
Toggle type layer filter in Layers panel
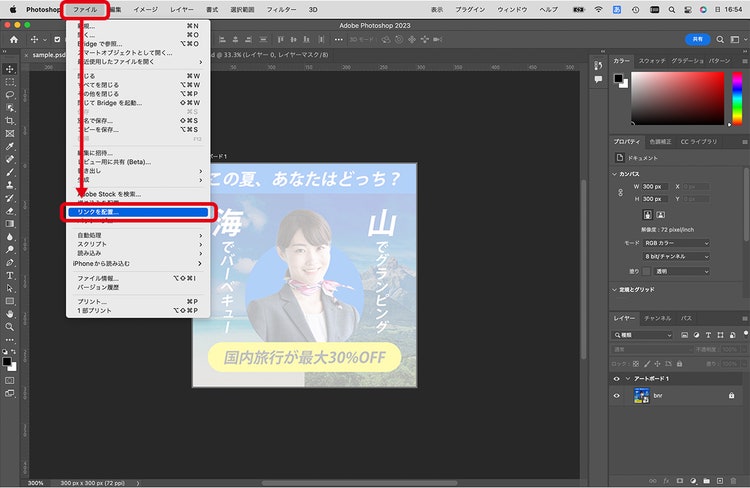coord(708,335)
